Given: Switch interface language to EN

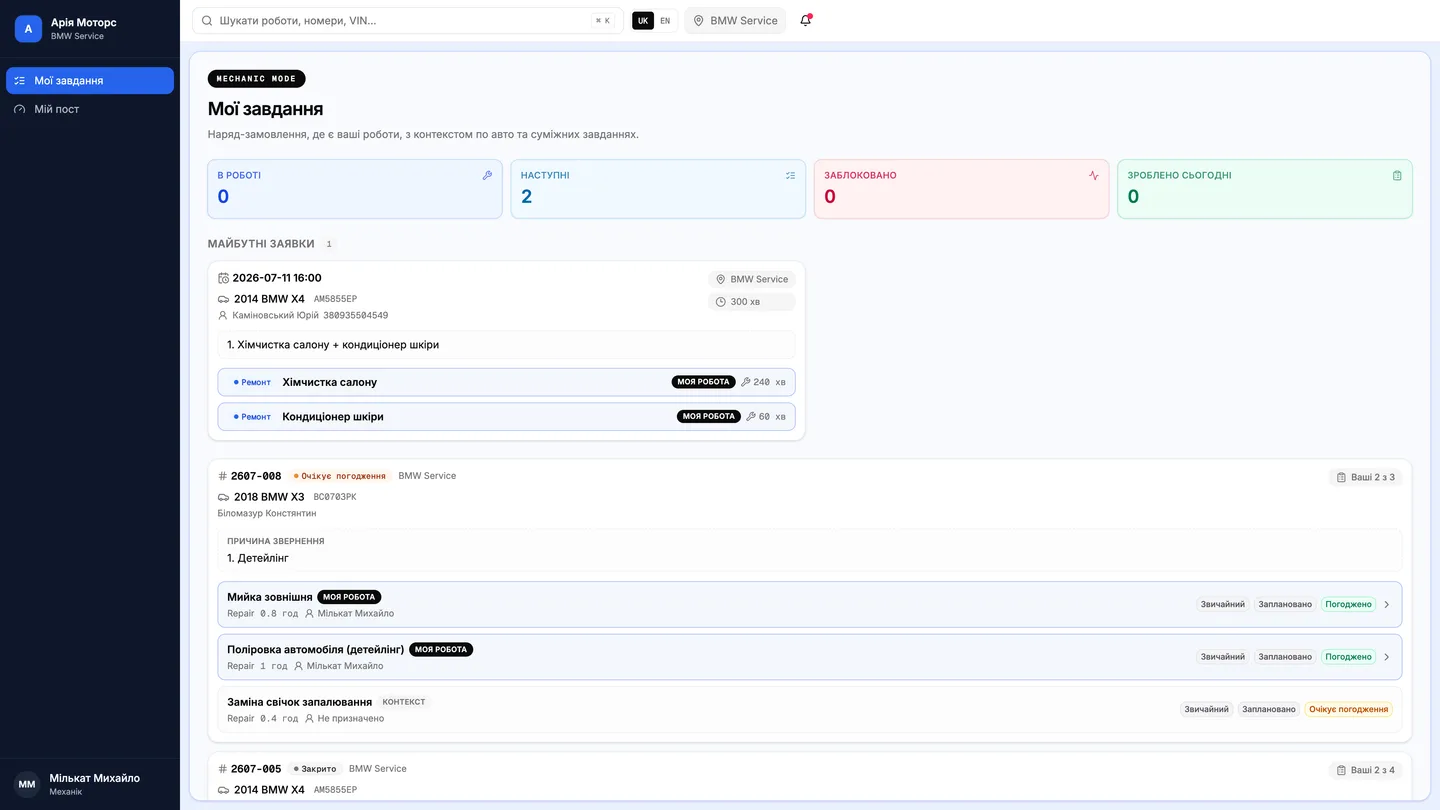Looking at the screenshot, I should coord(665,20).
